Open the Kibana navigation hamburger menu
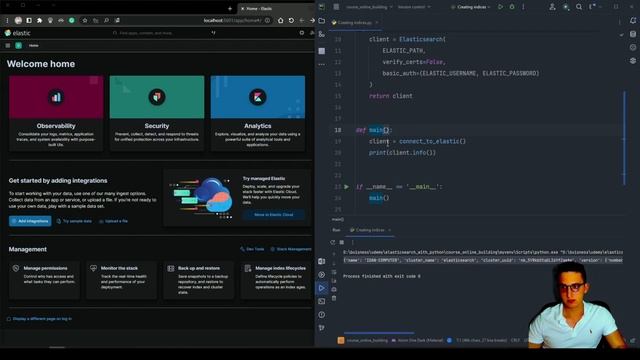 8,46
